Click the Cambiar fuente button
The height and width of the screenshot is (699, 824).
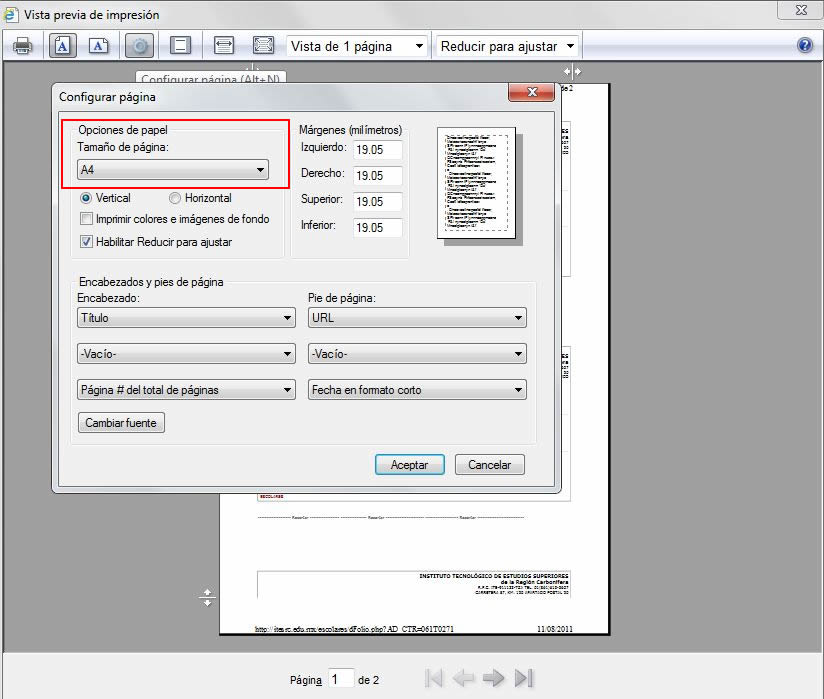[x=121, y=423]
